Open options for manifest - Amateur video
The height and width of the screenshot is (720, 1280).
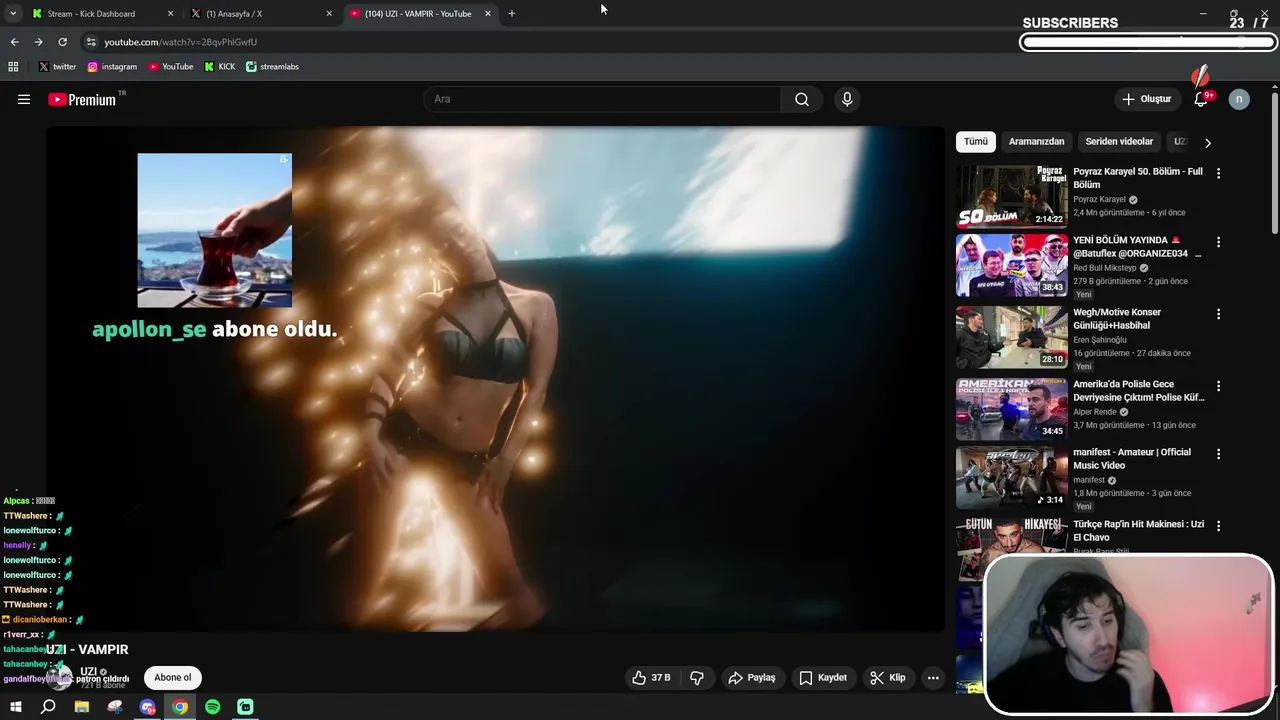pyautogui.click(x=1218, y=454)
